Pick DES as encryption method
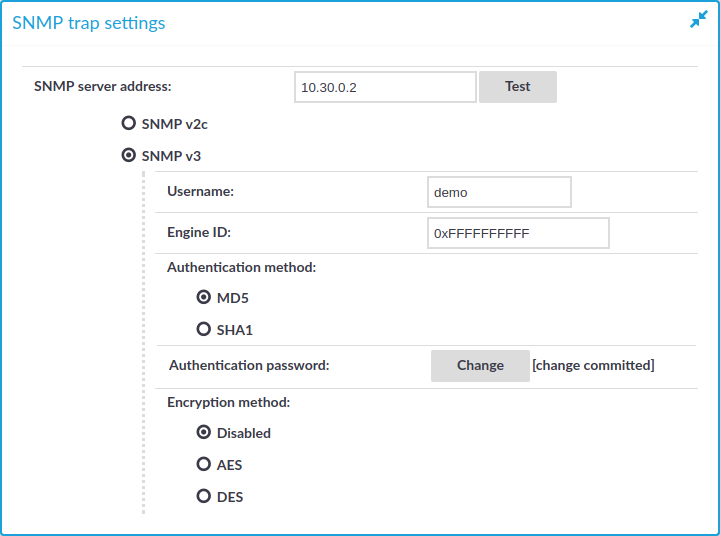This screenshot has height=536, width=720. coord(204,497)
